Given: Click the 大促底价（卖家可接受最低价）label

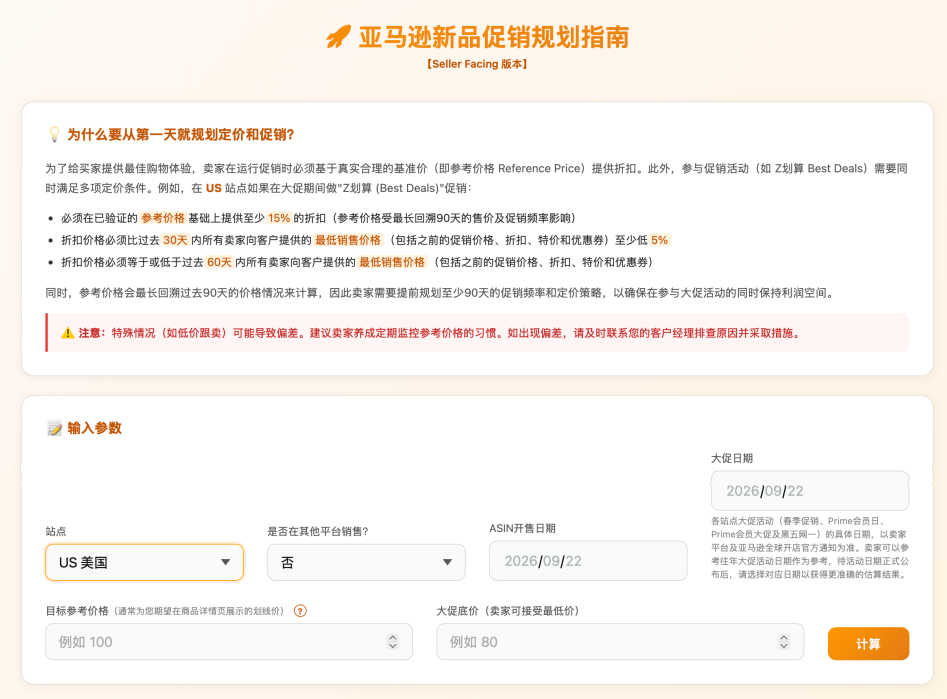Looking at the screenshot, I should [508, 611].
